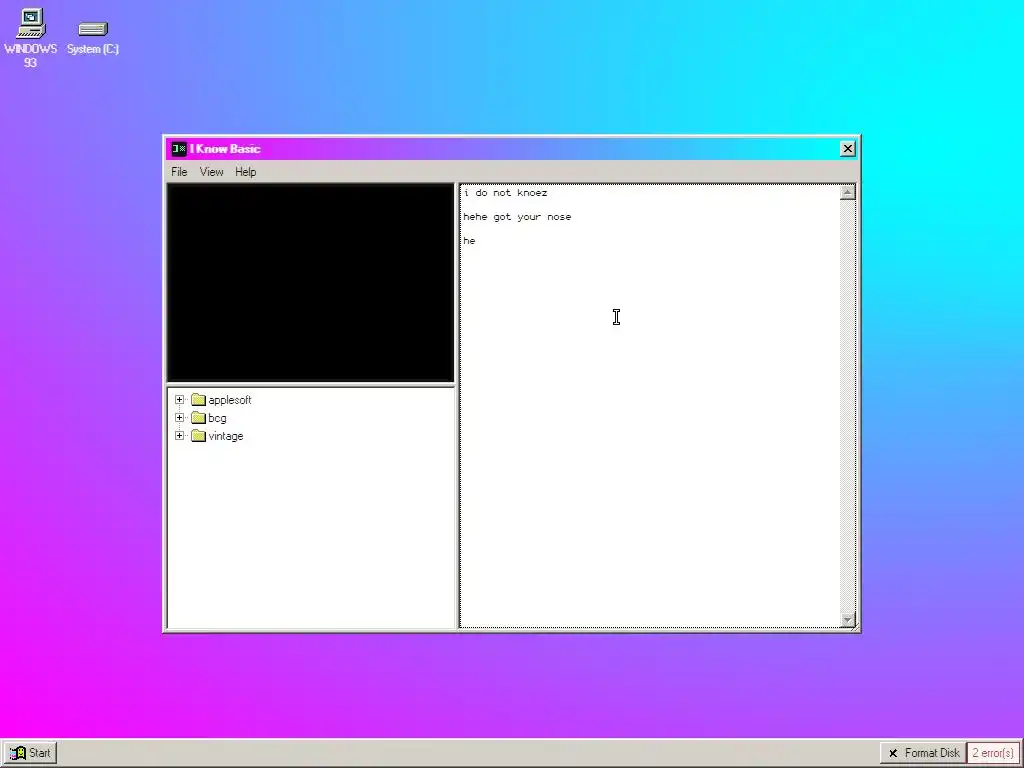Open the WINDOWS 93 desktop icon
1024x768 pixels.
pos(31,38)
